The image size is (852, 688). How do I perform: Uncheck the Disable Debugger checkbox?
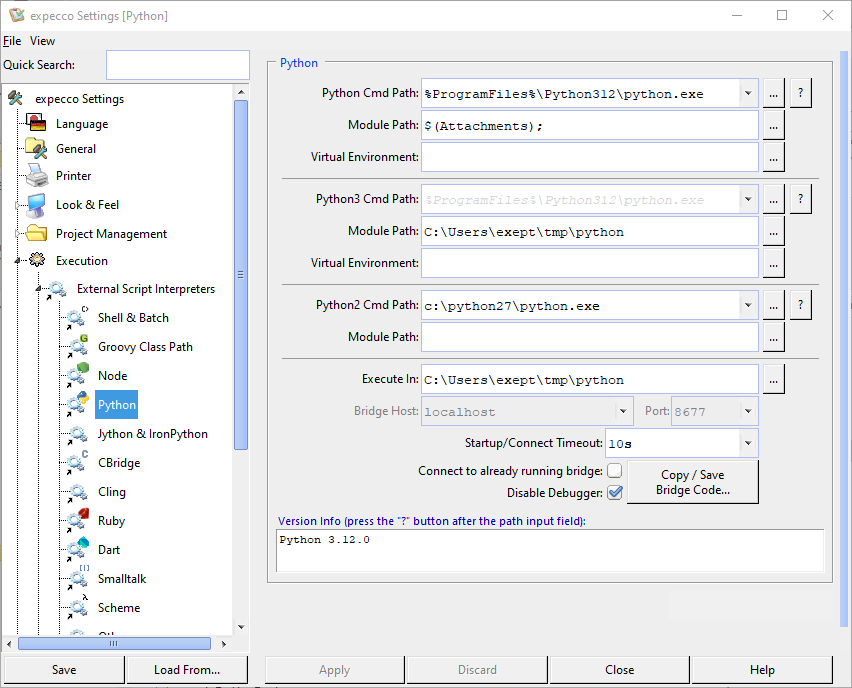pos(615,492)
